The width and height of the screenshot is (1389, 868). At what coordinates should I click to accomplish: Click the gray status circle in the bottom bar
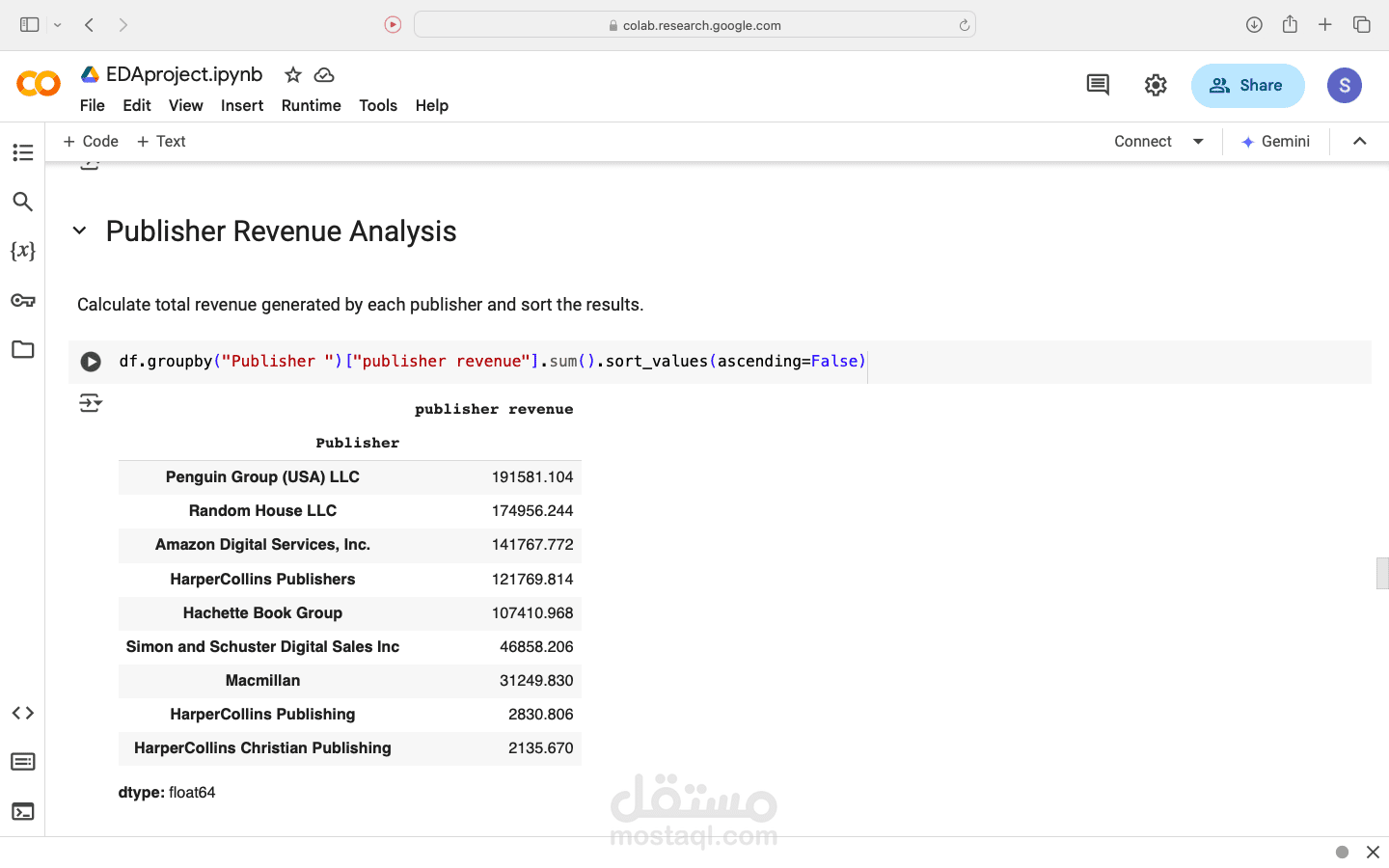(x=1342, y=852)
